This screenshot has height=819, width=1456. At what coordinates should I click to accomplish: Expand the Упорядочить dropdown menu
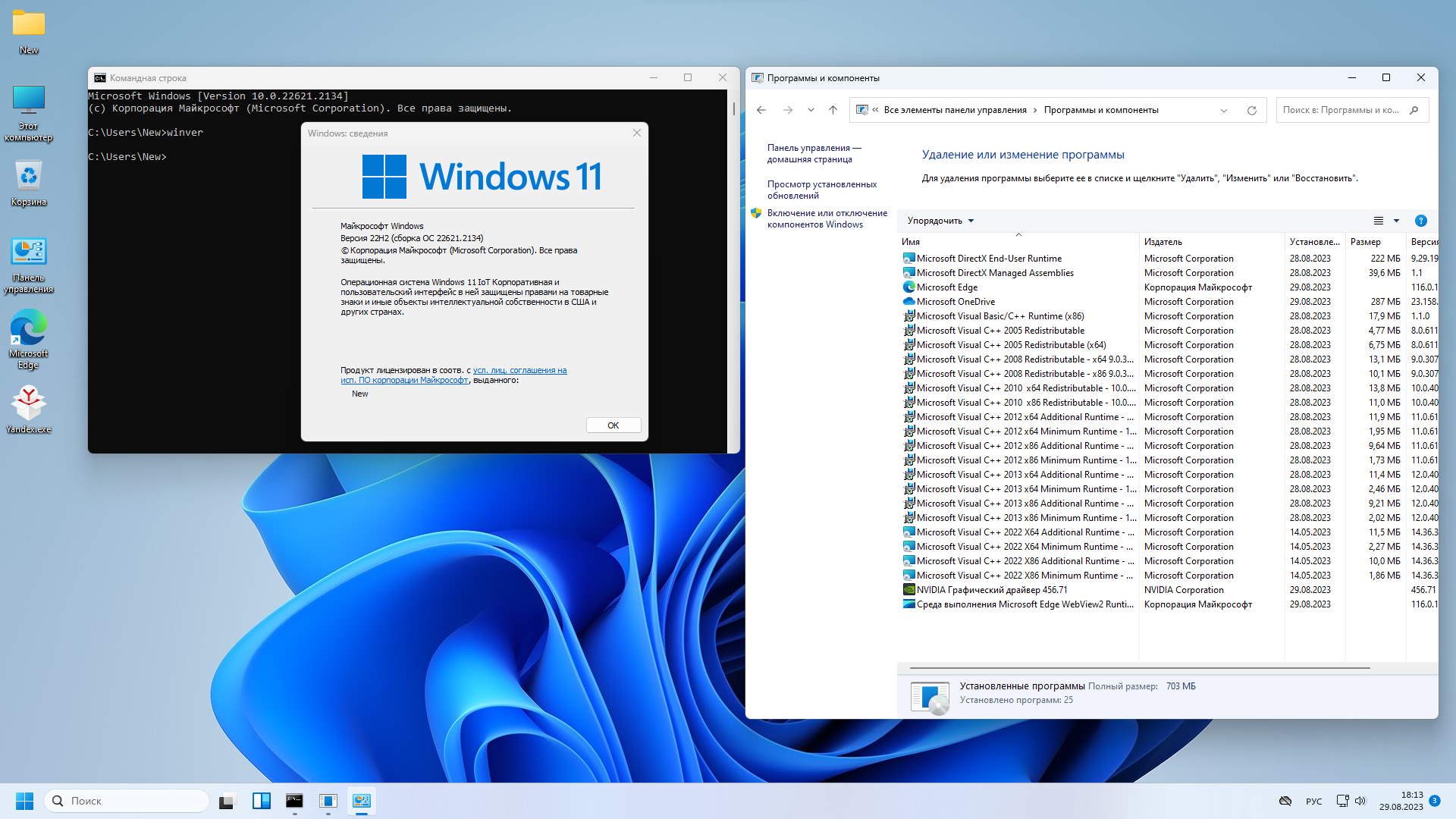[940, 221]
